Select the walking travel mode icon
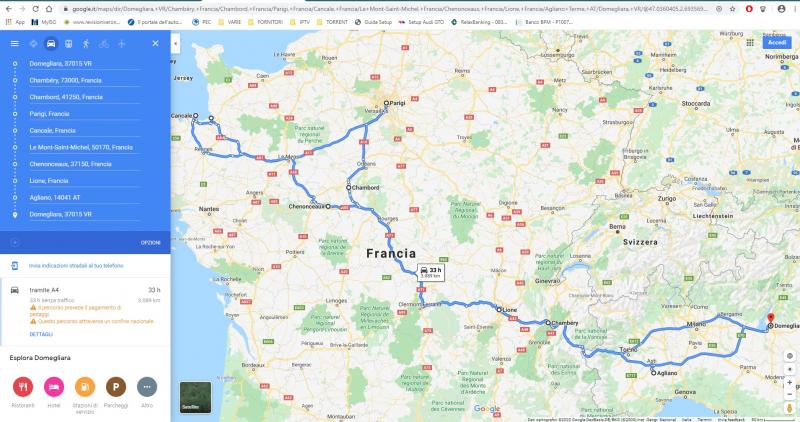Image resolution: width=800 pixels, height=422 pixels. tap(86, 44)
